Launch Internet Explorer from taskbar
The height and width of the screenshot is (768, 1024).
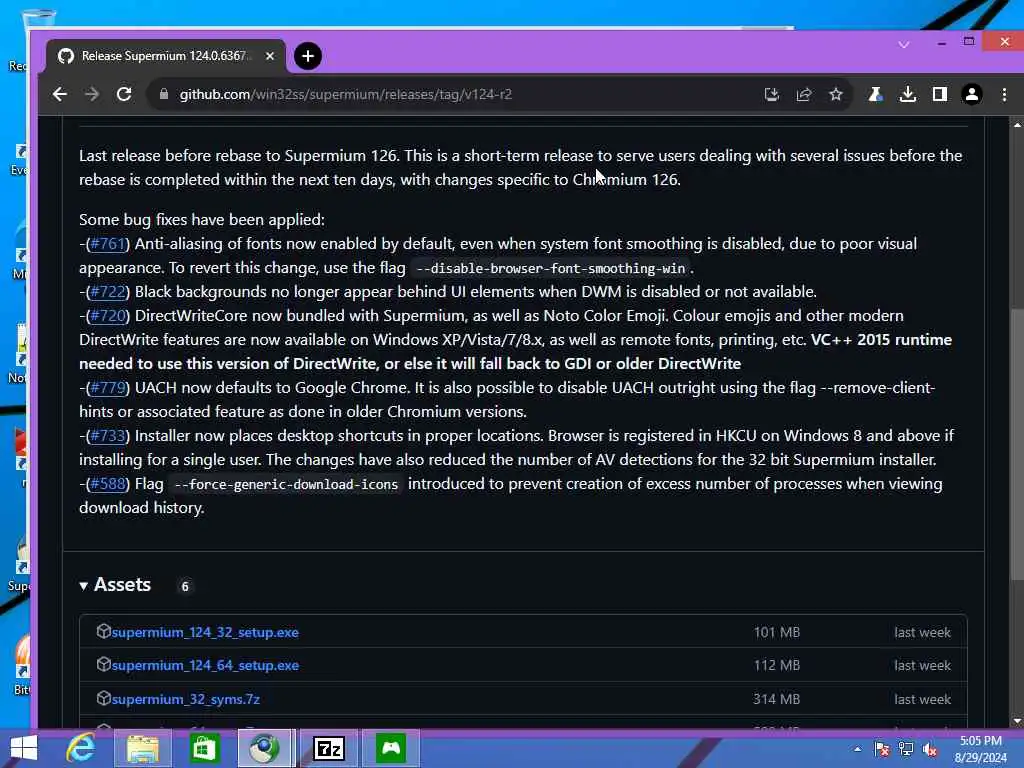click(81, 748)
